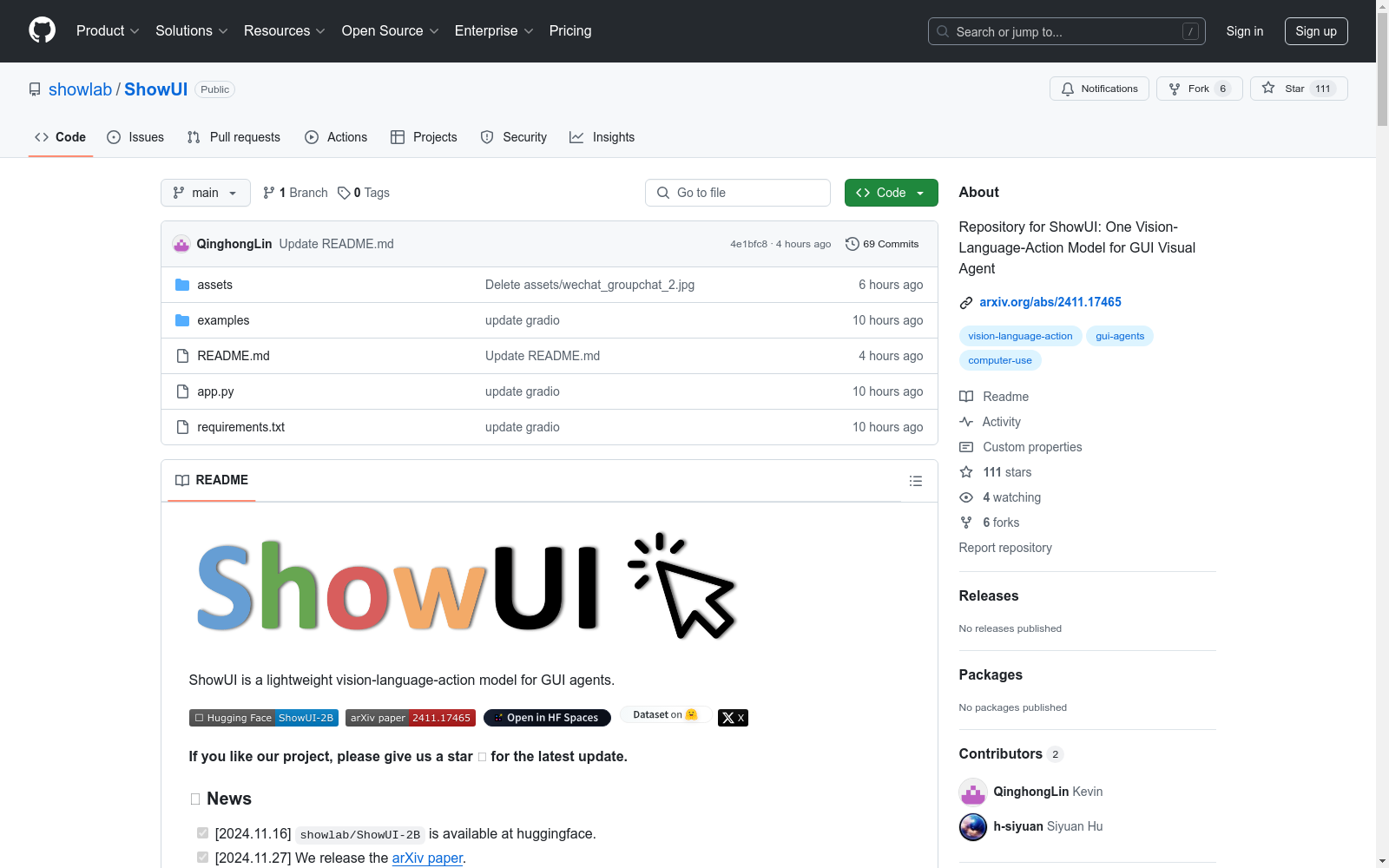View the 4 watching list
Screen dimensions: 1389x868
[1000, 497]
